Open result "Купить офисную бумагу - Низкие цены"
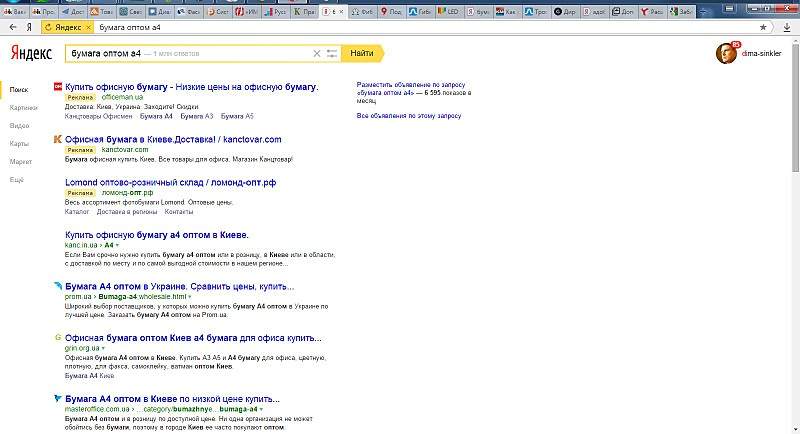 (192, 87)
